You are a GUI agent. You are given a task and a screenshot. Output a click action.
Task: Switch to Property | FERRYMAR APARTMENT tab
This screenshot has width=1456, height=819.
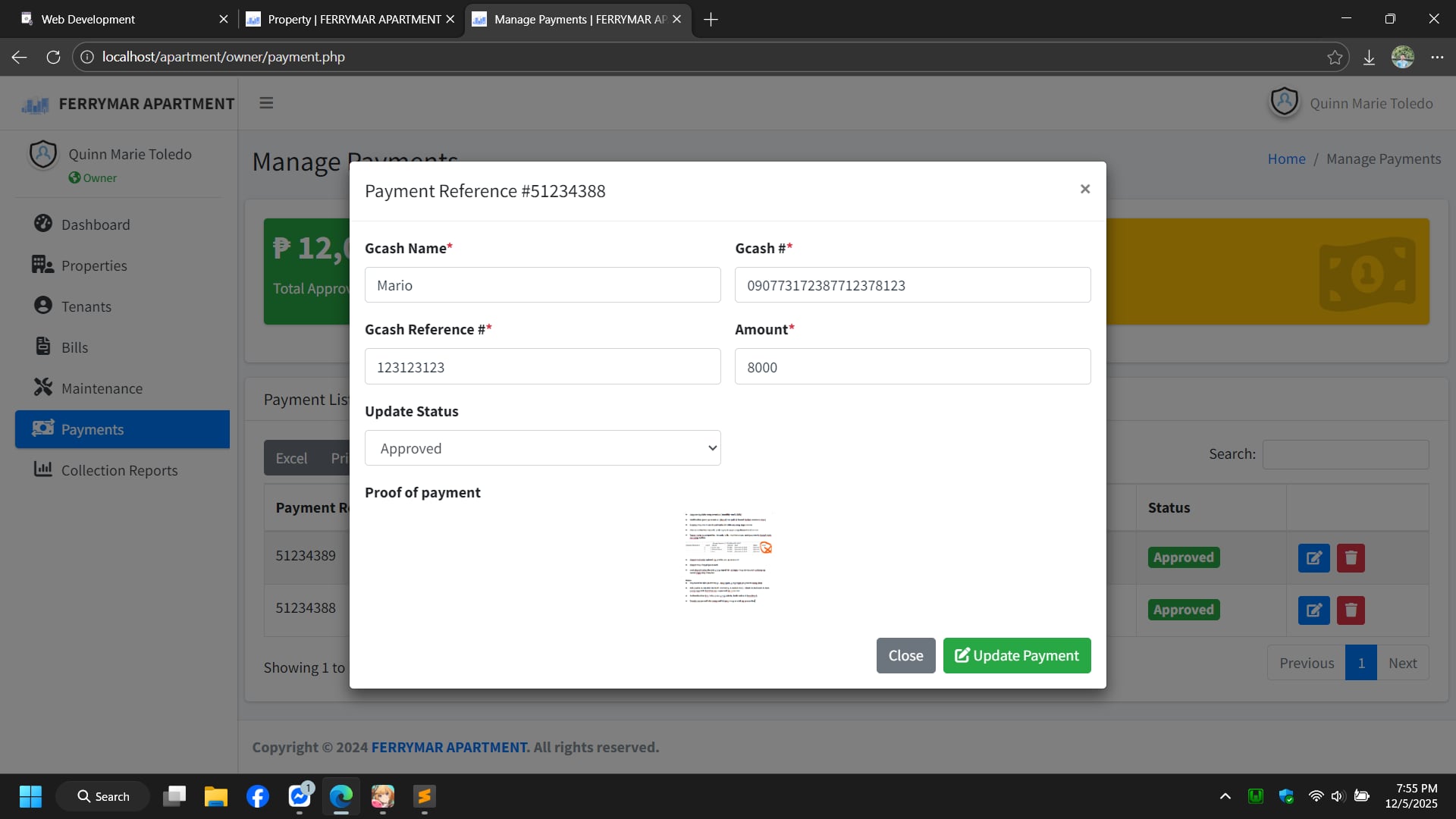[352, 19]
